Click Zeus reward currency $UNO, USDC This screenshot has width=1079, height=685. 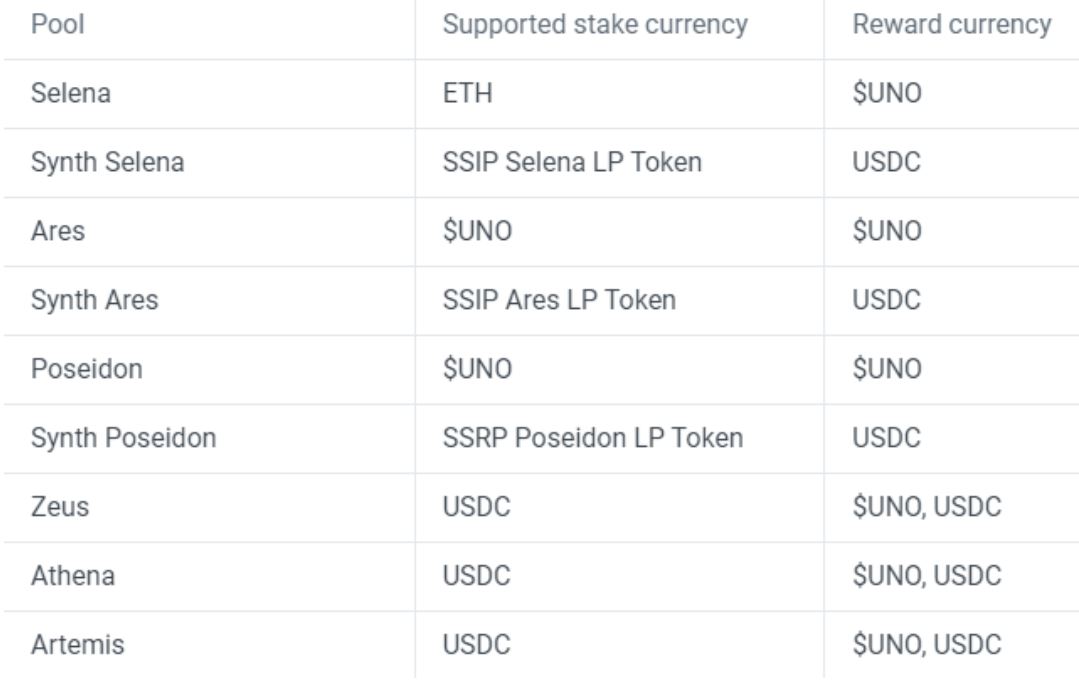pyautogui.click(x=927, y=507)
